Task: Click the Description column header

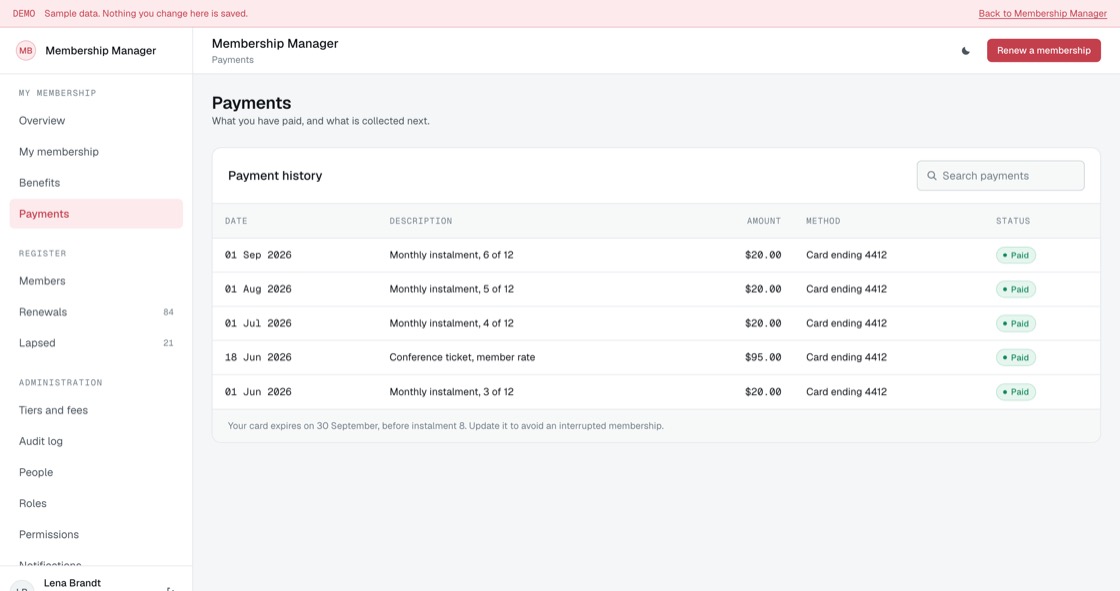Action: click(x=421, y=221)
